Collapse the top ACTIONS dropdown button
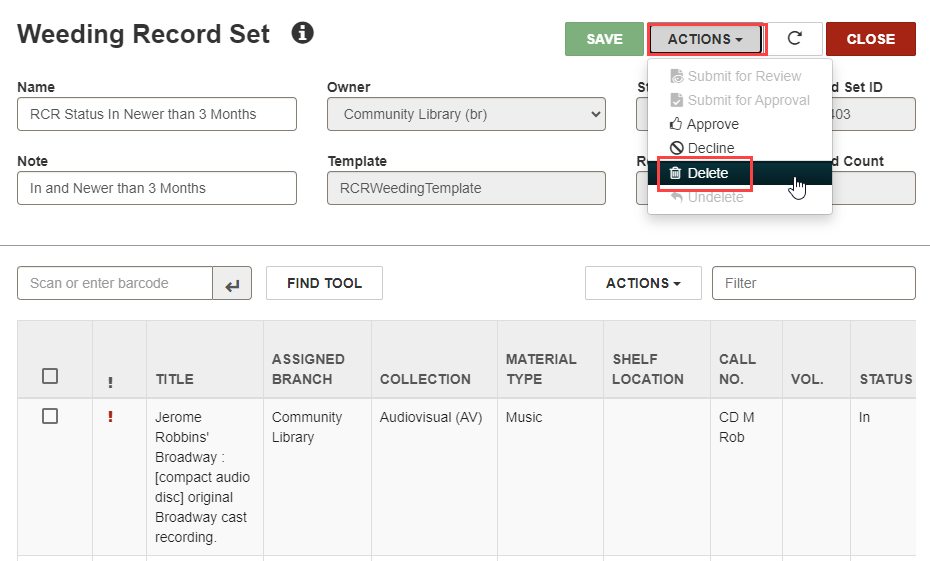930x561 pixels. [x=705, y=39]
